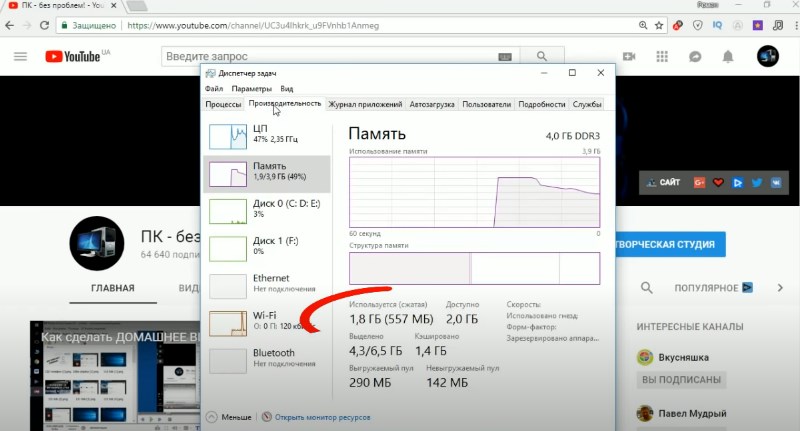Screen dimensions: 800x431
Task: Switch to the Журнал приложений tab
Action: pyautogui.click(x=365, y=104)
